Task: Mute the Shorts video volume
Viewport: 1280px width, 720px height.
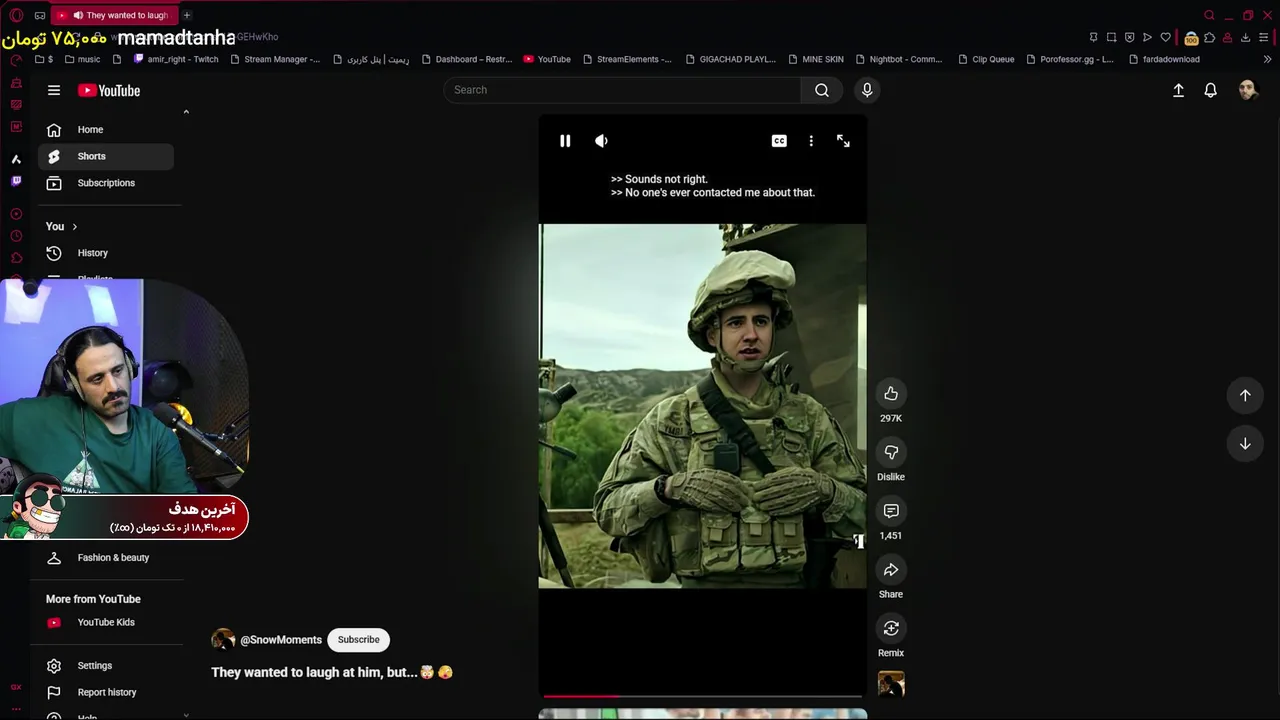Action: (601, 141)
